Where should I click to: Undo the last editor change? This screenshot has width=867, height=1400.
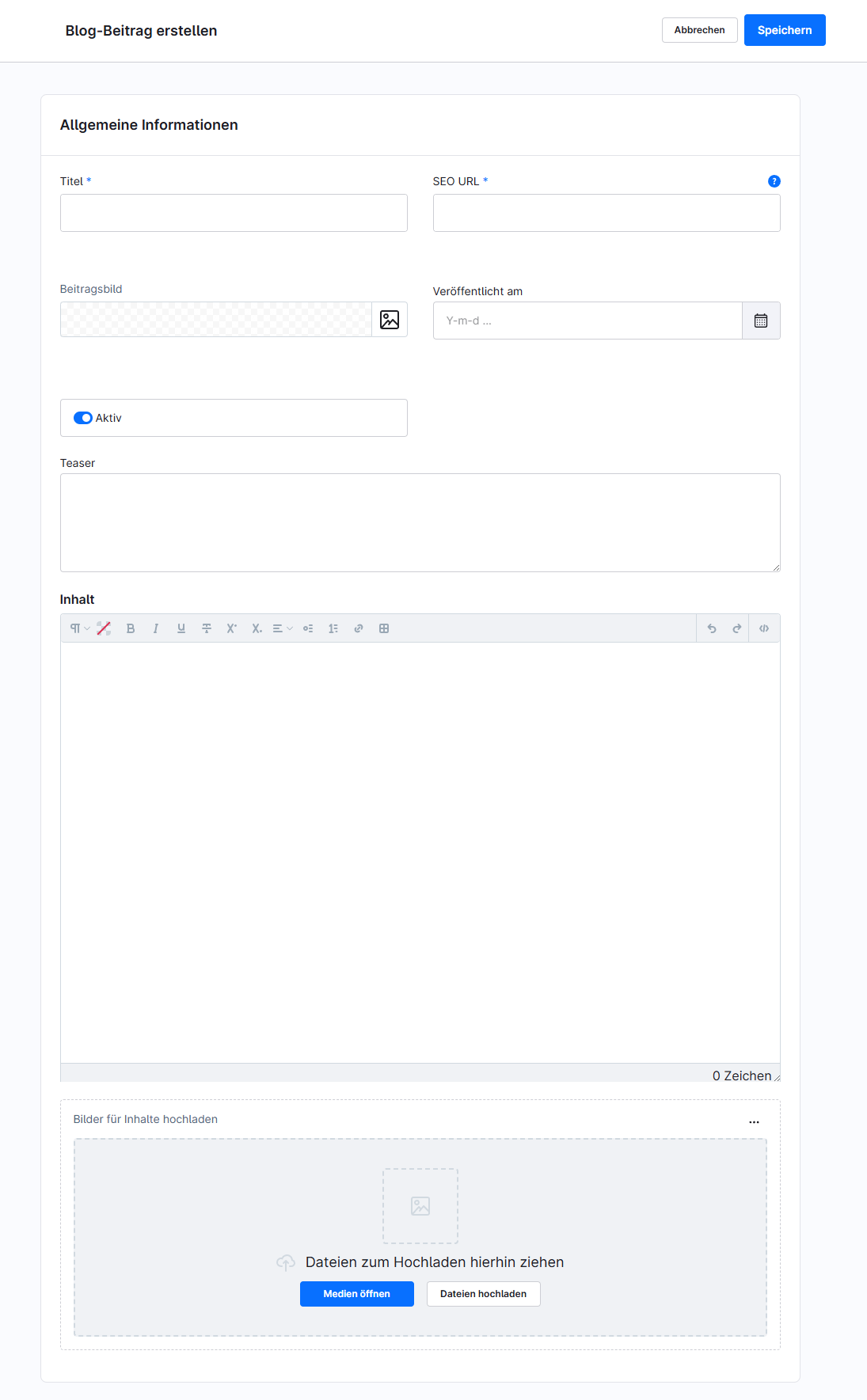click(712, 628)
